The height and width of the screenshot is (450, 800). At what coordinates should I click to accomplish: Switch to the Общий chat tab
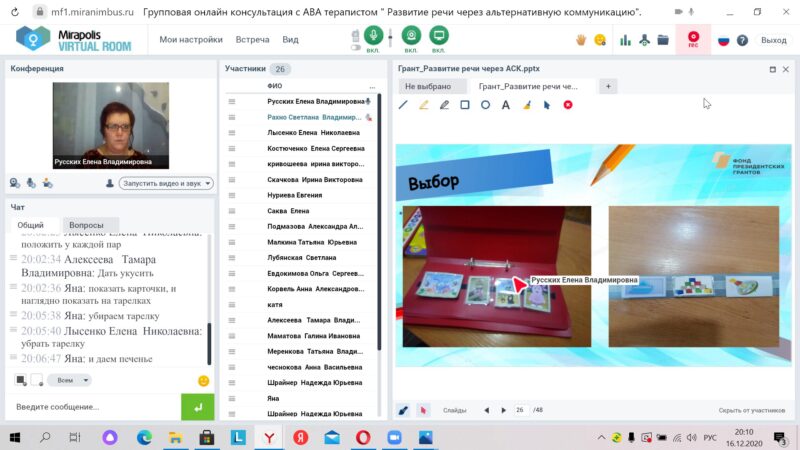tap(31, 225)
